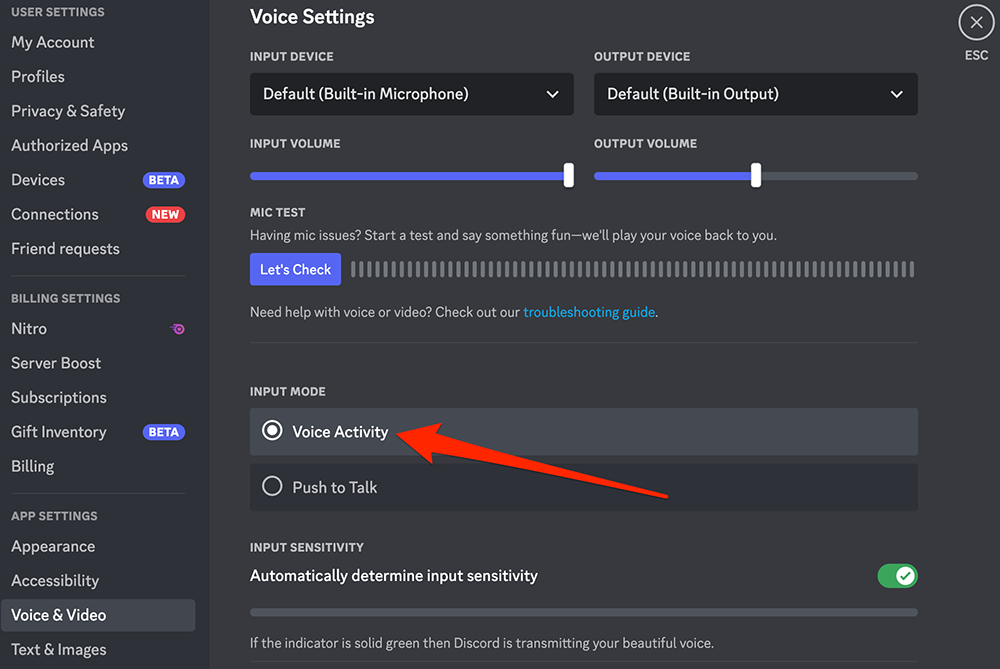Select the Voice Activity input mode

(x=272, y=431)
